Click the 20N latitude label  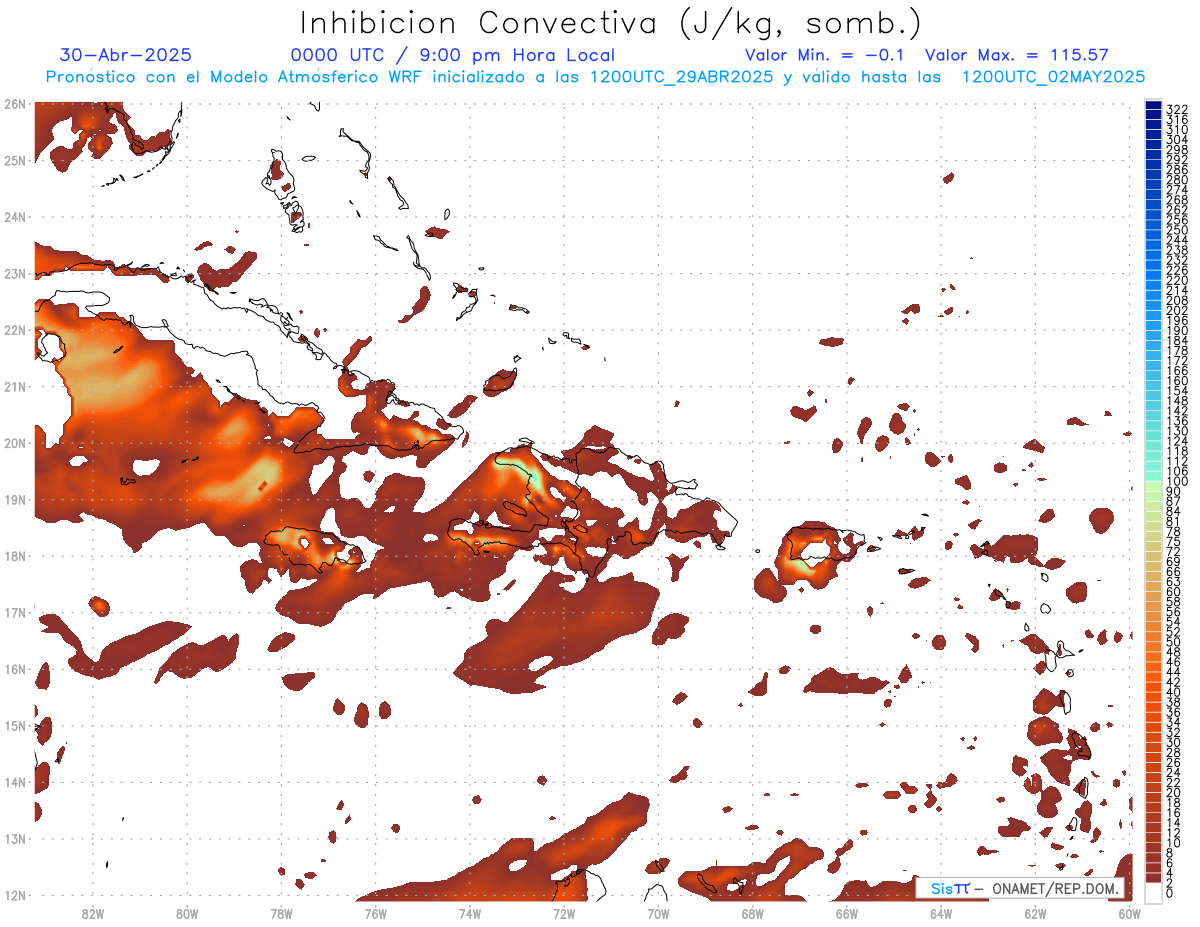[x=14, y=443]
